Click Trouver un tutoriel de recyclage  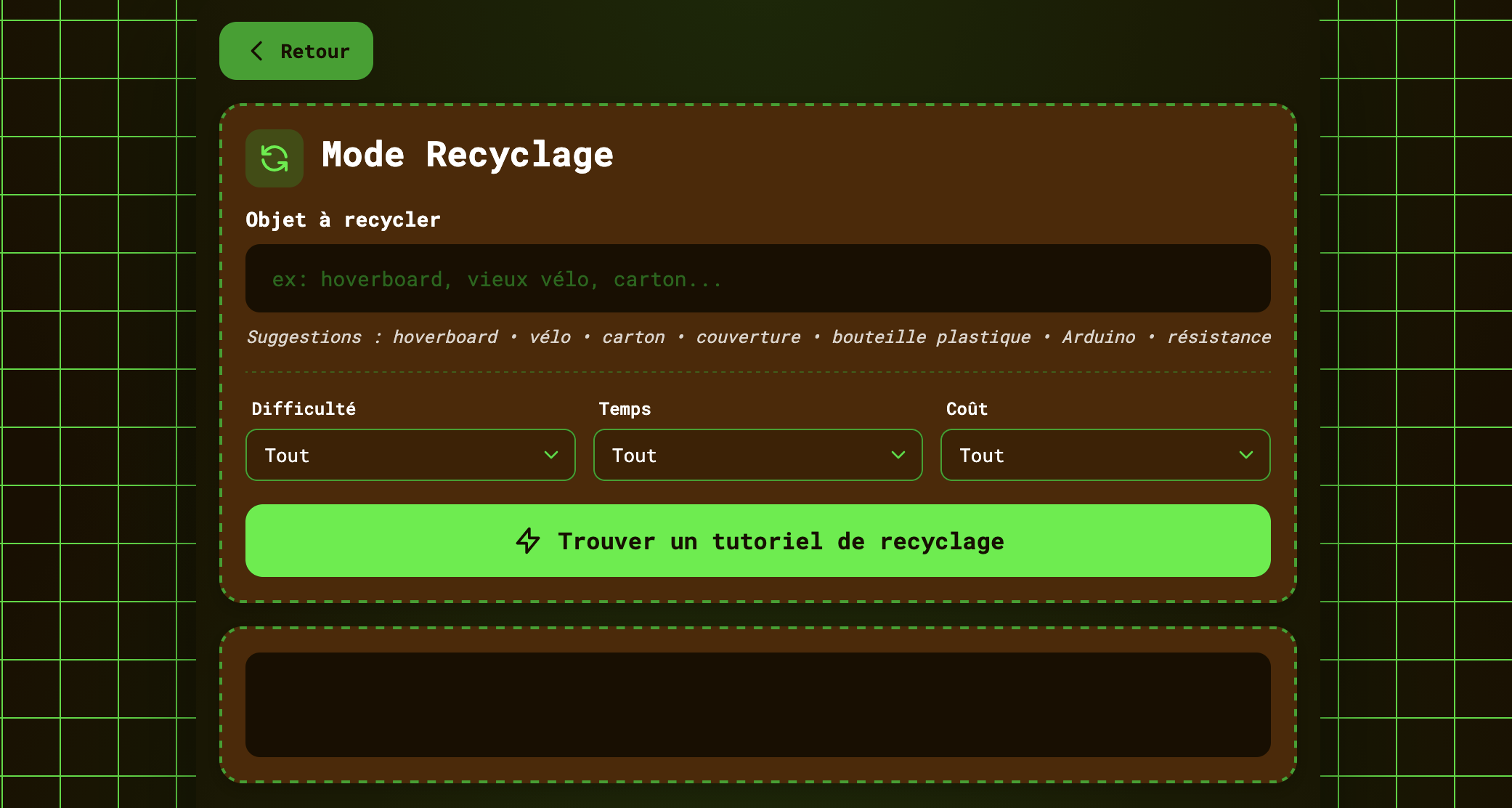[781, 541]
